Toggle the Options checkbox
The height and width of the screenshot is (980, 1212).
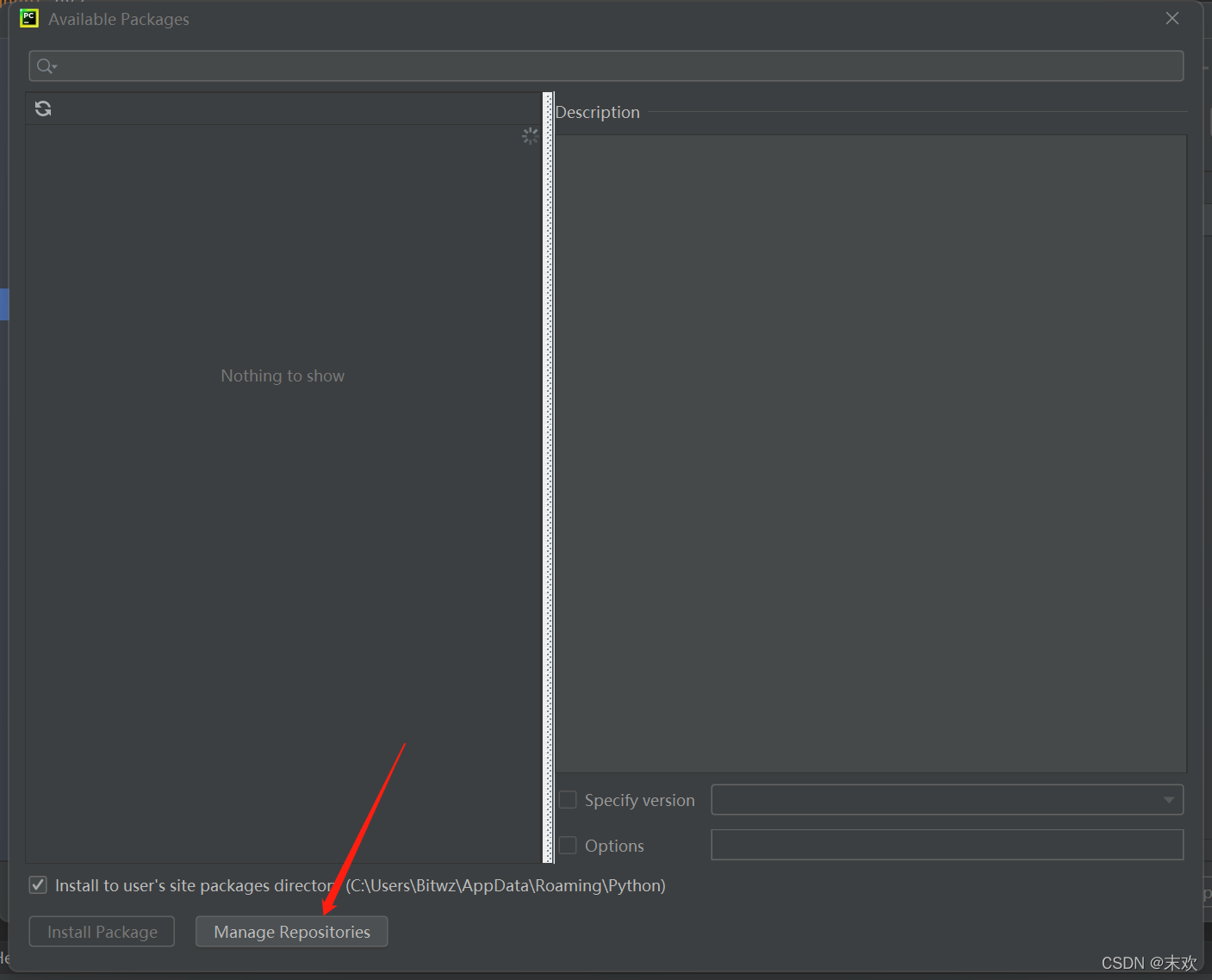[568, 846]
